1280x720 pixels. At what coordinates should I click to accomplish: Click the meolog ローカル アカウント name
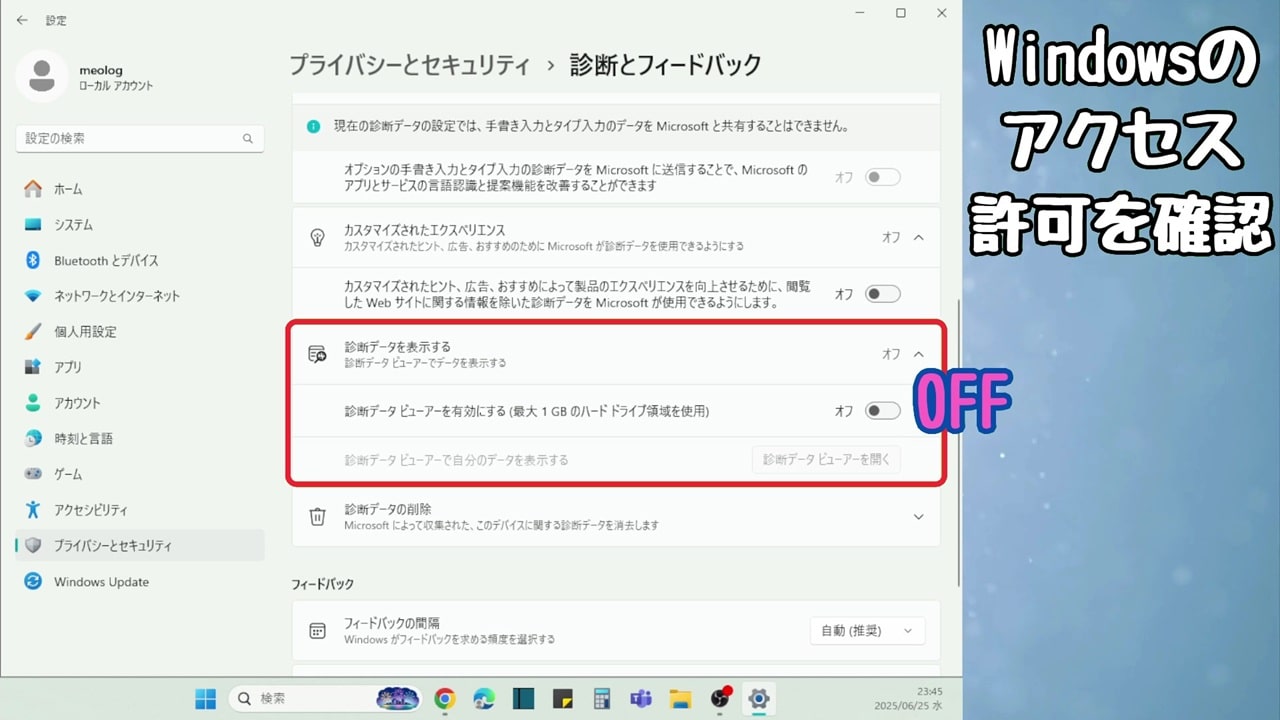coord(116,78)
